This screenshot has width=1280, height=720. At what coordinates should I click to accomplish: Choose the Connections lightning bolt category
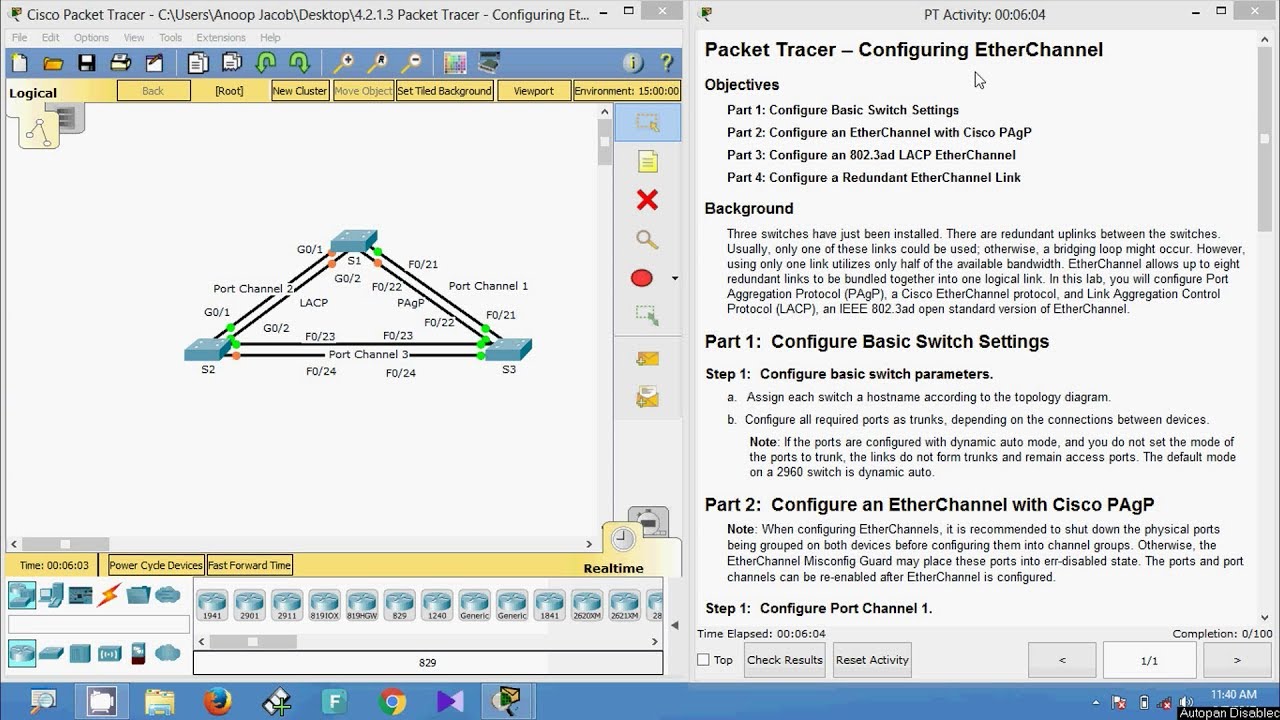(109, 595)
